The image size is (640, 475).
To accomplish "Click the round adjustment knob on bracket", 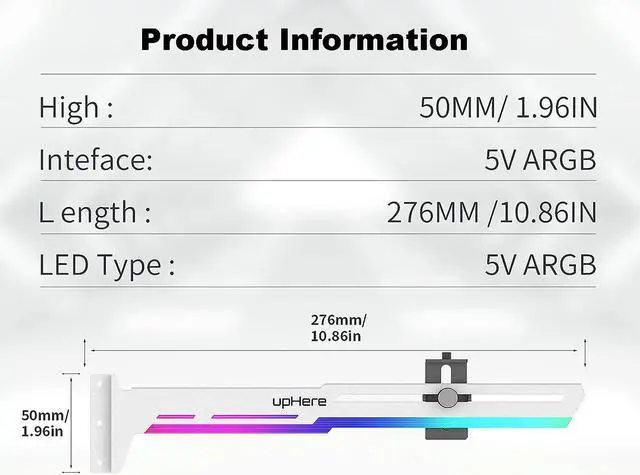I will point(447,397).
